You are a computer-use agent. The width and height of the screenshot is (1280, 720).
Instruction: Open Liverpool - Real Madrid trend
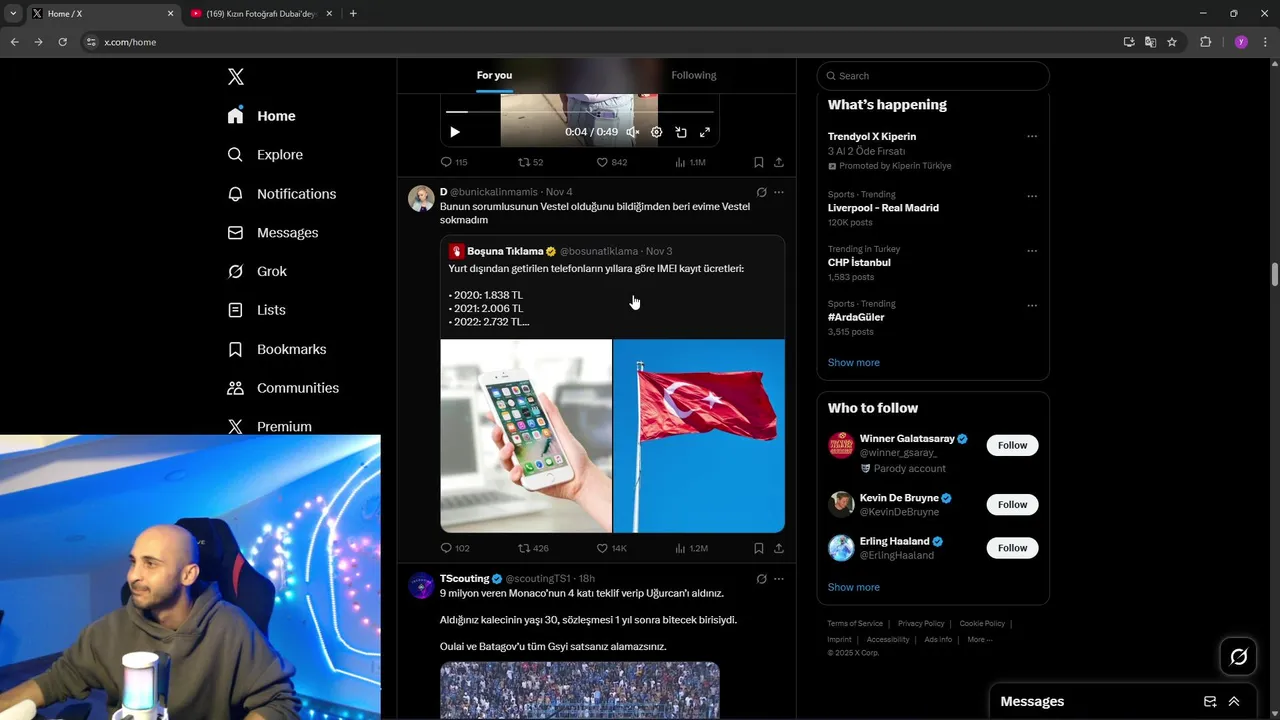click(883, 208)
